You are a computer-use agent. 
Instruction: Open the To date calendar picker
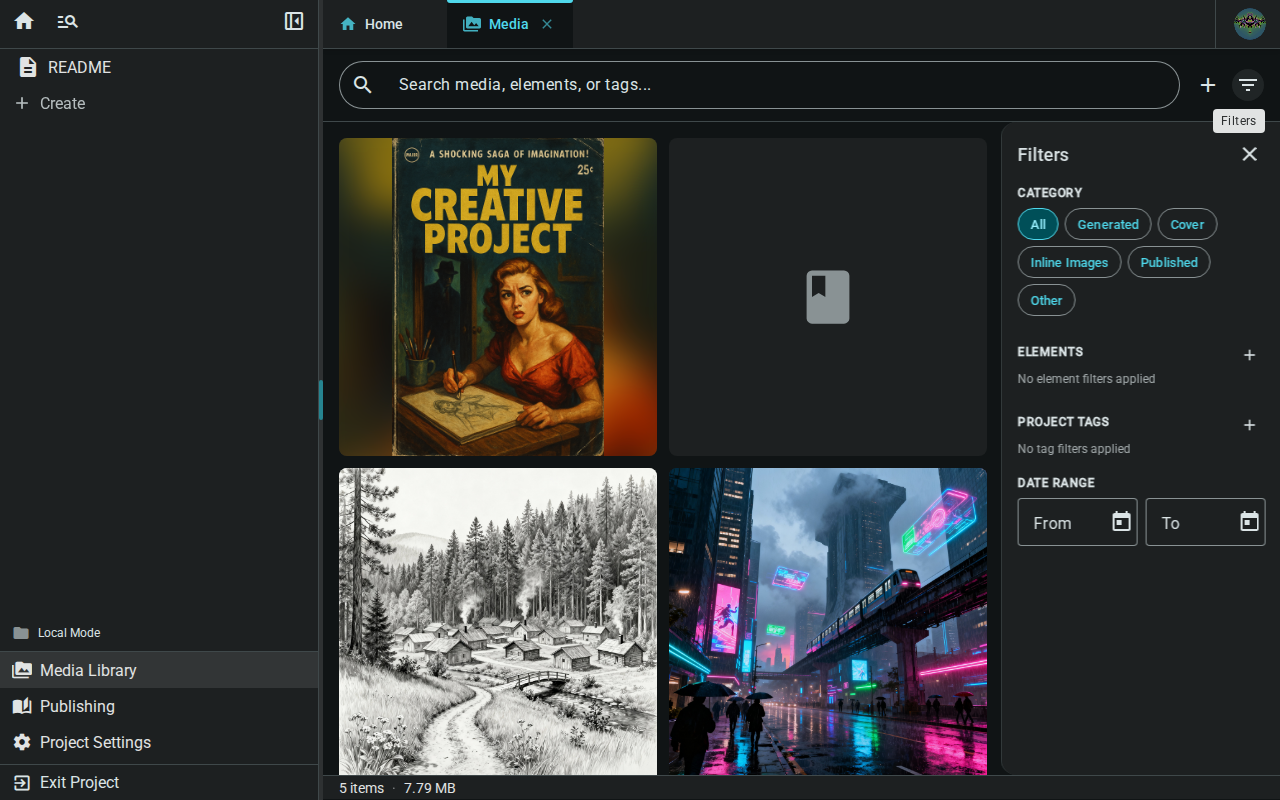point(1250,521)
